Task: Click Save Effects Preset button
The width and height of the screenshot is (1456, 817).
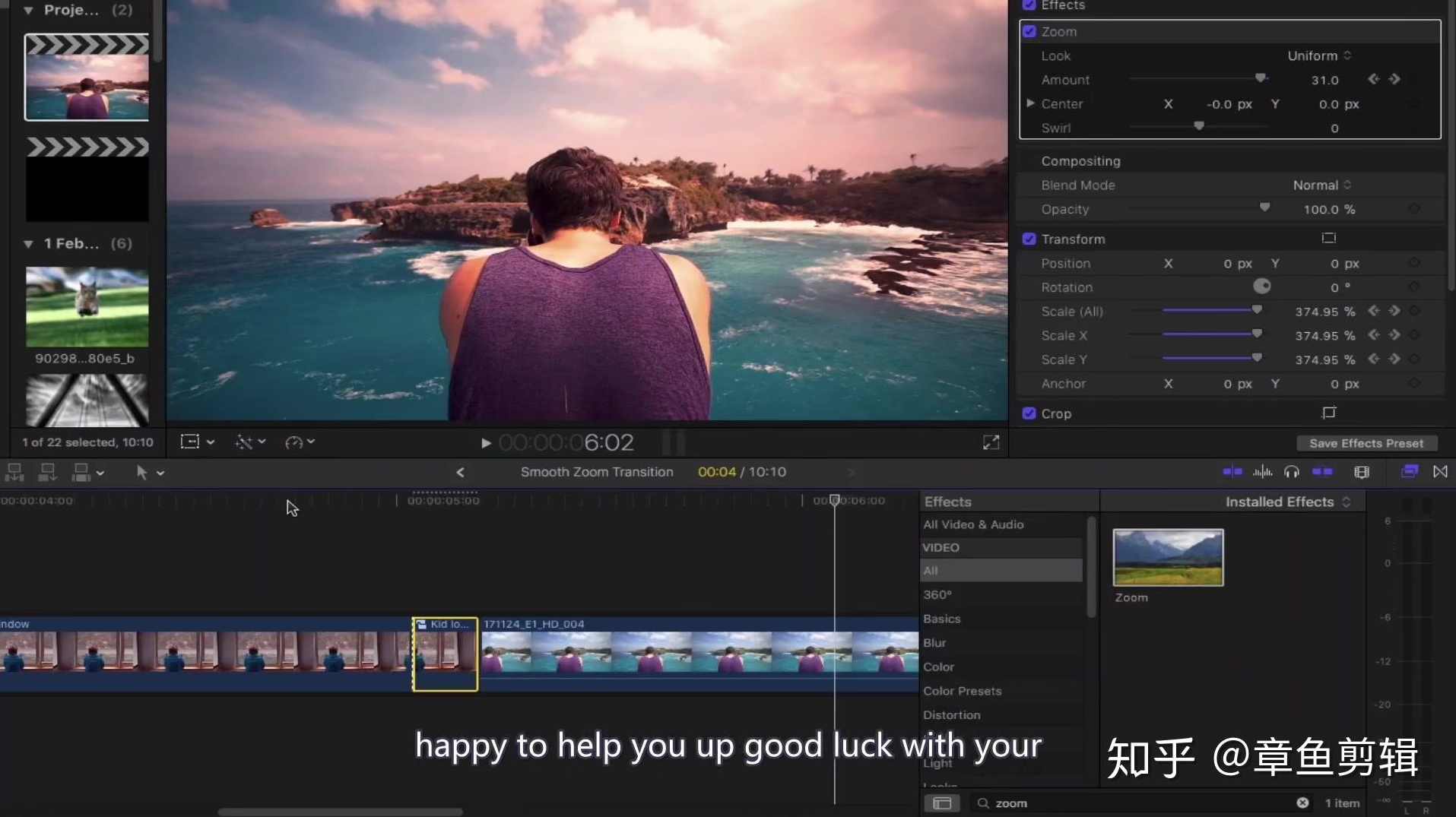Action: [1366, 444]
